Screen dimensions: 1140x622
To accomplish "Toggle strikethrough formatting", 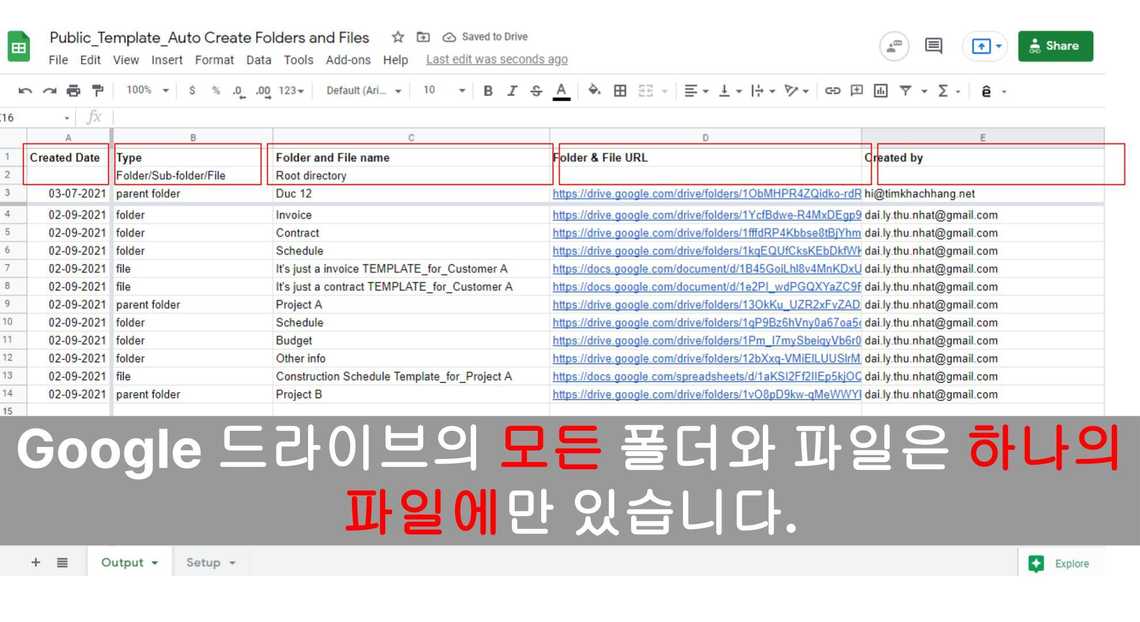I will [x=536, y=91].
